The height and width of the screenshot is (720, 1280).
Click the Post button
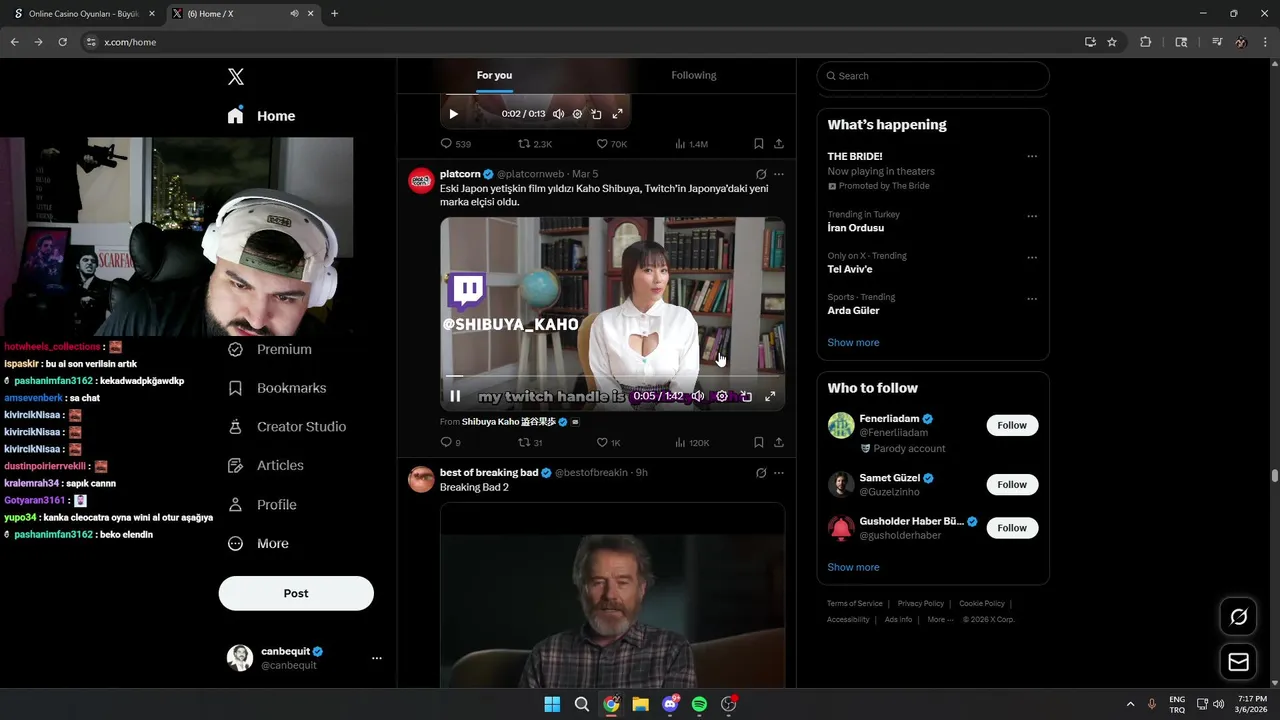pyautogui.click(x=296, y=593)
